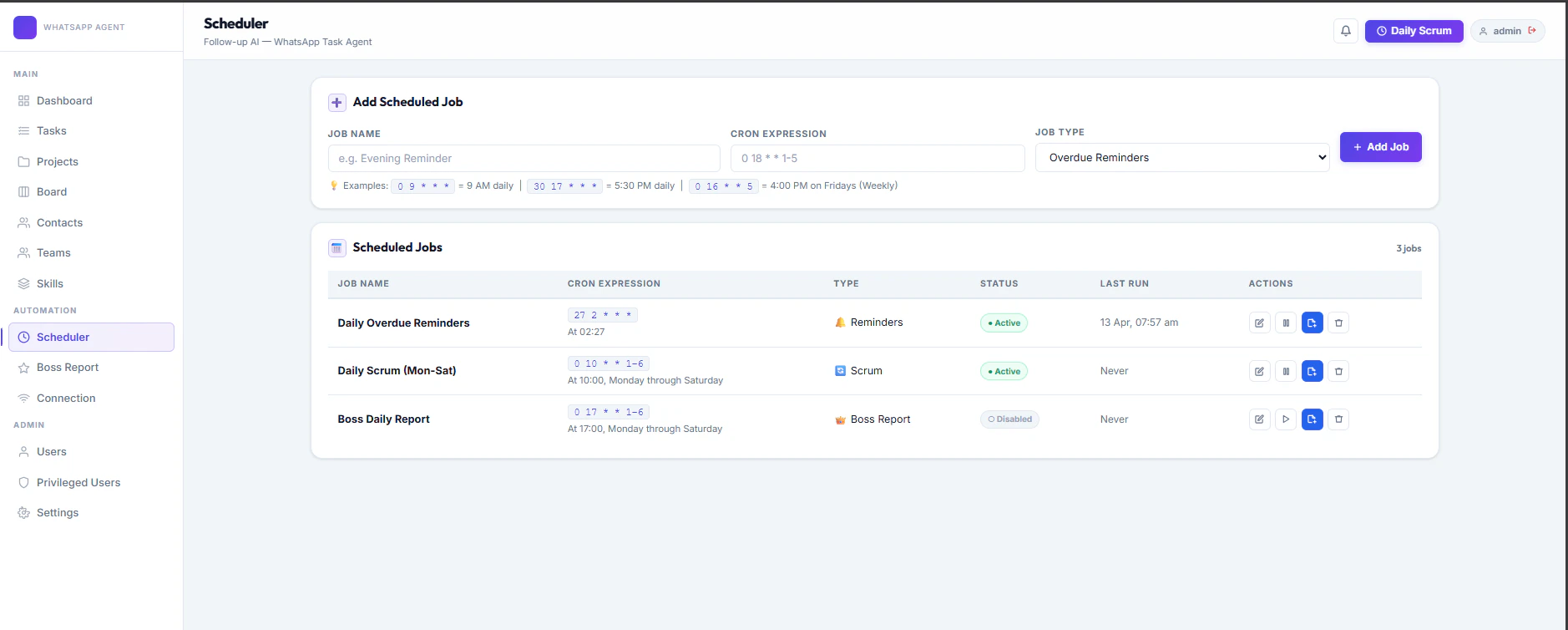Image resolution: width=1568 pixels, height=630 pixels.
Task: Open Connection in sidebar
Action: tap(91, 399)
